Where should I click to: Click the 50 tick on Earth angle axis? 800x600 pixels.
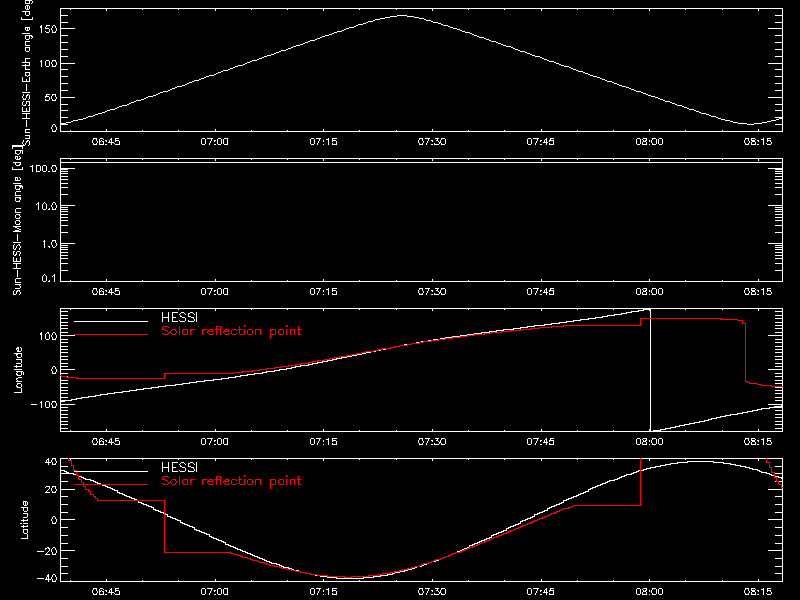[51, 97]
